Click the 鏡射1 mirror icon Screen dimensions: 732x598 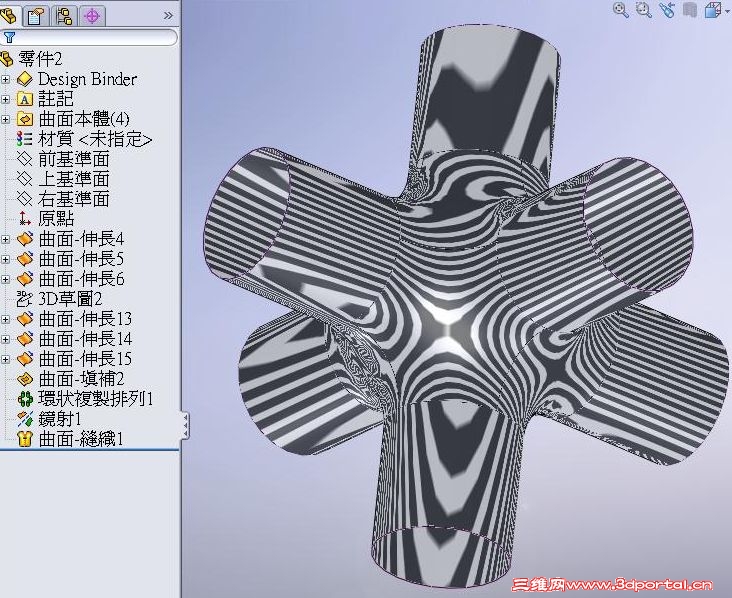click(x=25, y=419)
